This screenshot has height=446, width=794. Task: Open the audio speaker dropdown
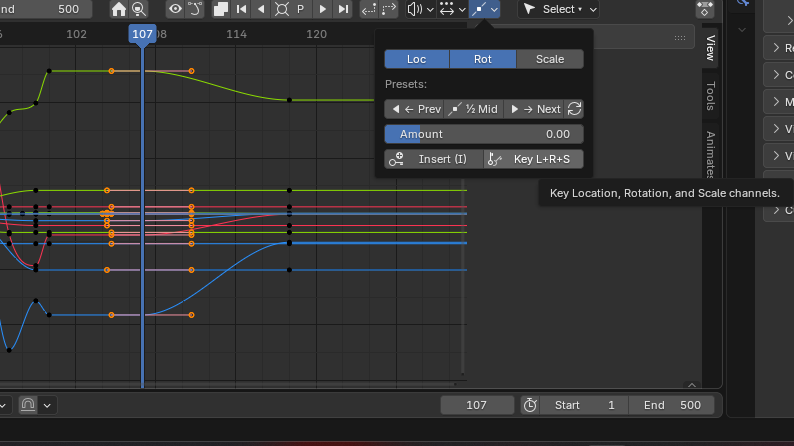[421, 9]
